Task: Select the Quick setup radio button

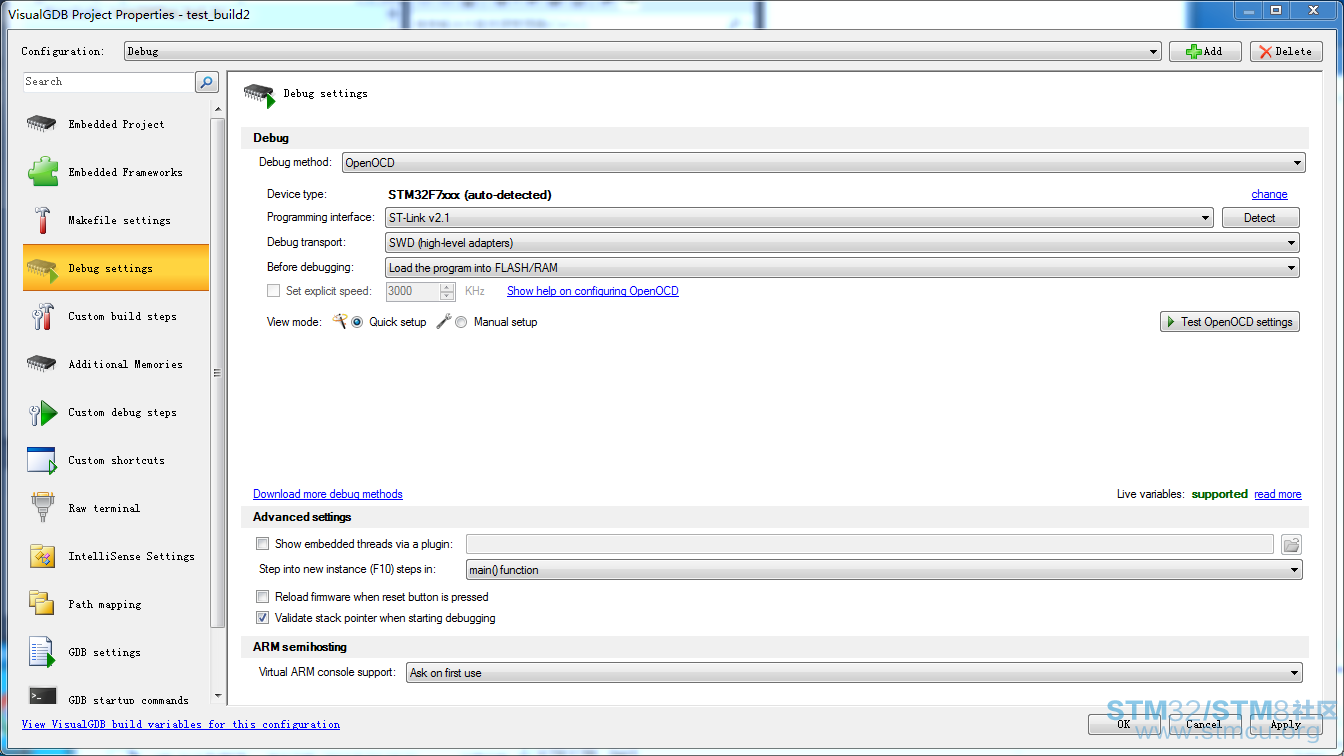Action: click(x=357, y=322)
